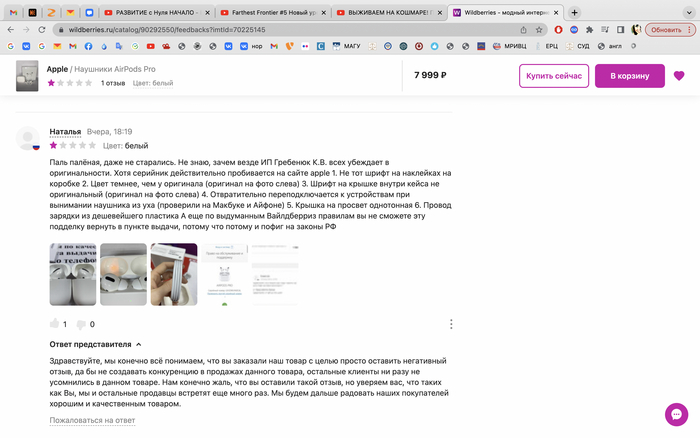Expand the tab search dropdown arrow

(689, 13)
